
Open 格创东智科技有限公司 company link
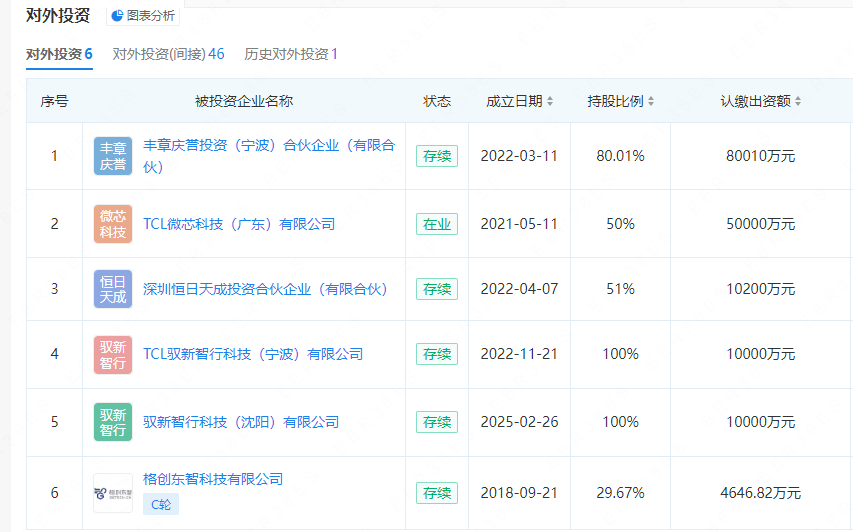click(213, 479)
